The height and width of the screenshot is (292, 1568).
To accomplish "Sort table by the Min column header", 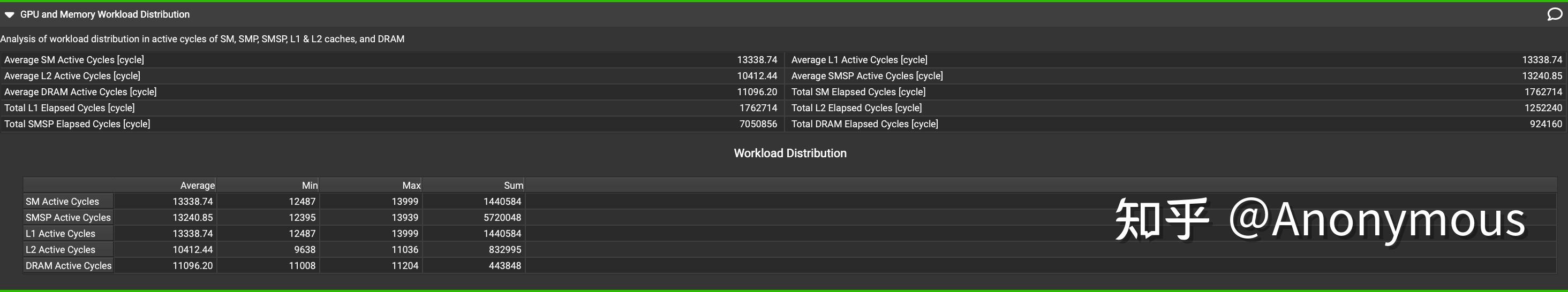I will (309, 186).
